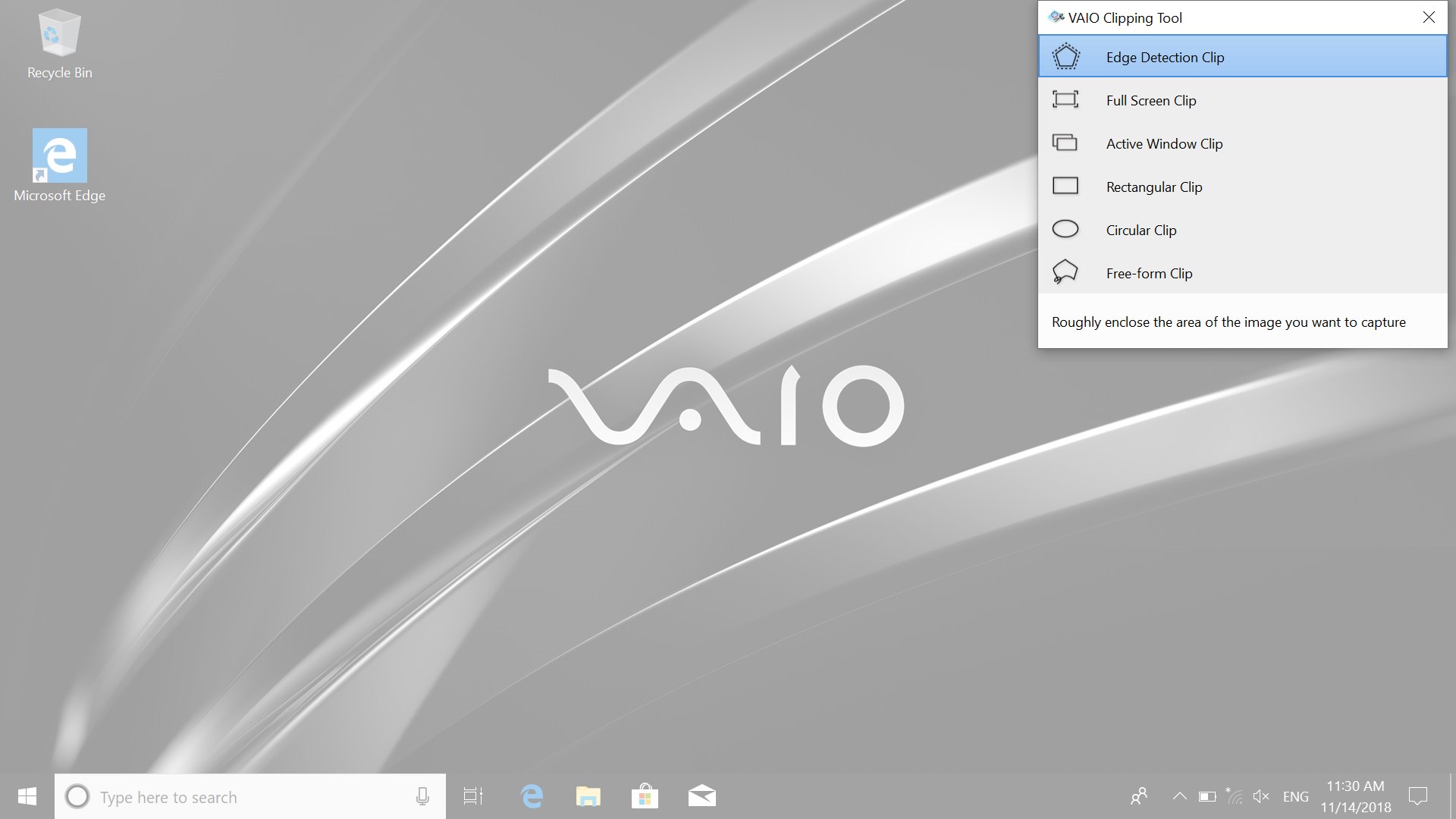Open Task View from the taskbar

473,796
